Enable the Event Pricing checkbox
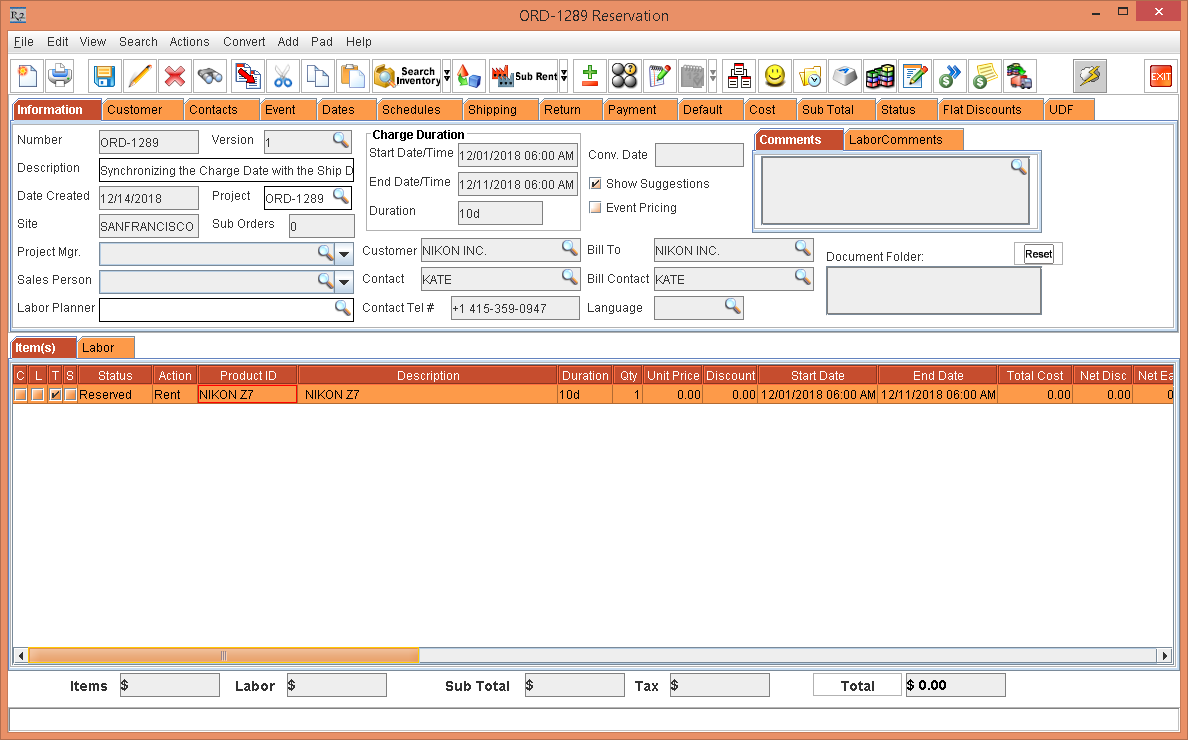This screenshot has height=740, width=1188. [x=596, y=208]
